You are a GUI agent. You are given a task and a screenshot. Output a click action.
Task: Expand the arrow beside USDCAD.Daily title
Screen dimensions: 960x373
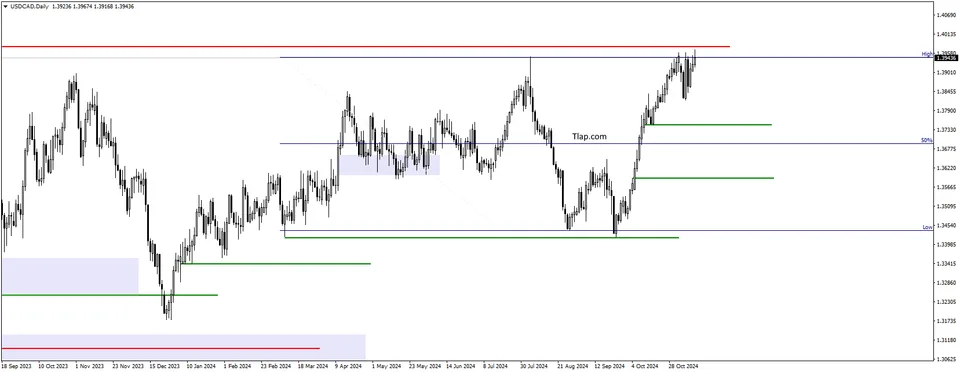tap(5, 6)
